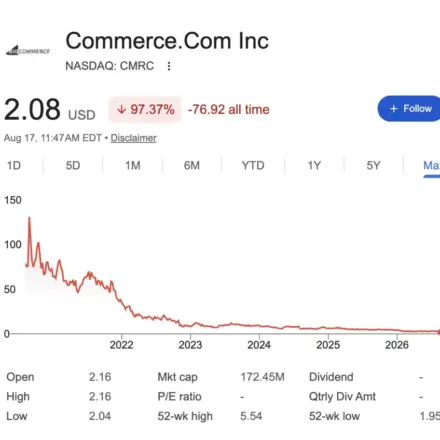Click the red down-arrow percentage badge
The width and height of the screenshot is (440, 440).
(145, 109)
